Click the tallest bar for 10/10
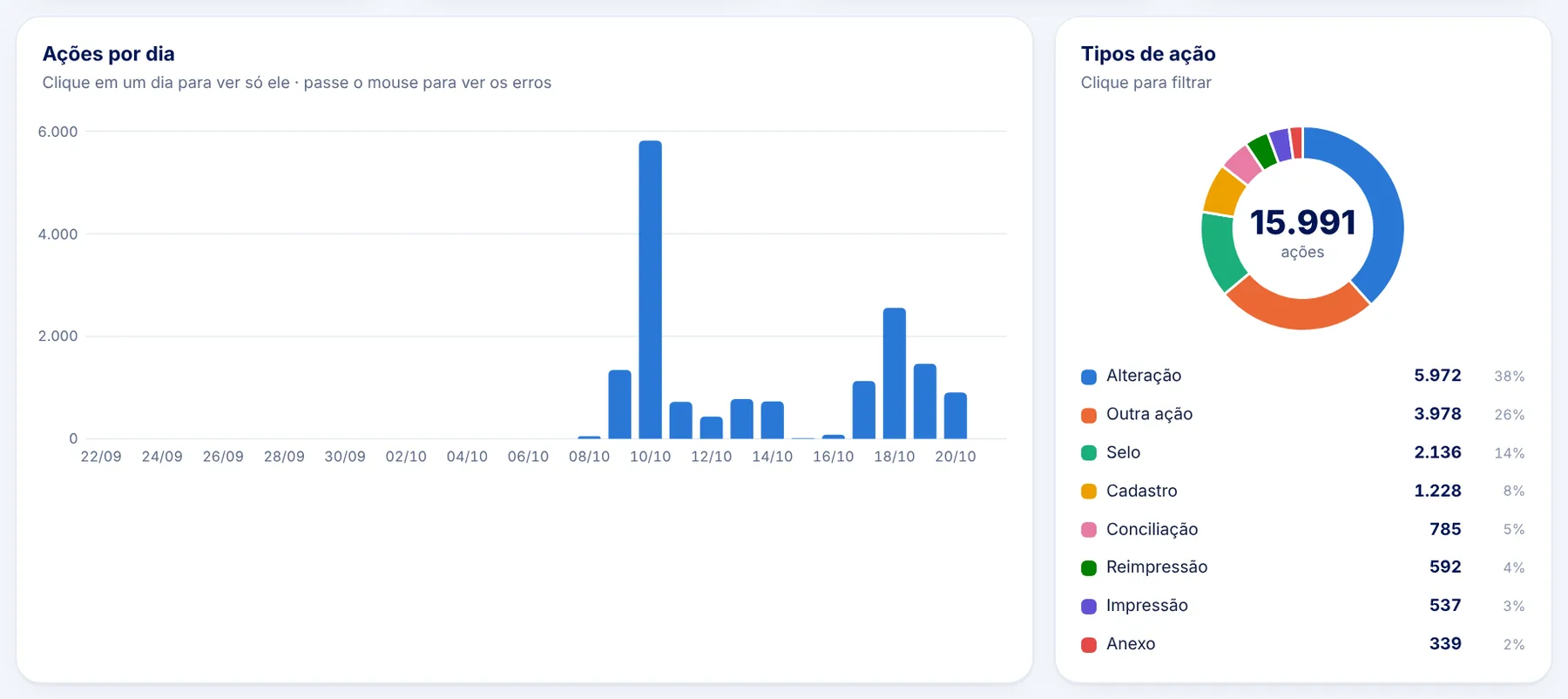Screen dimensions: 1568x699 click(650, 289)
